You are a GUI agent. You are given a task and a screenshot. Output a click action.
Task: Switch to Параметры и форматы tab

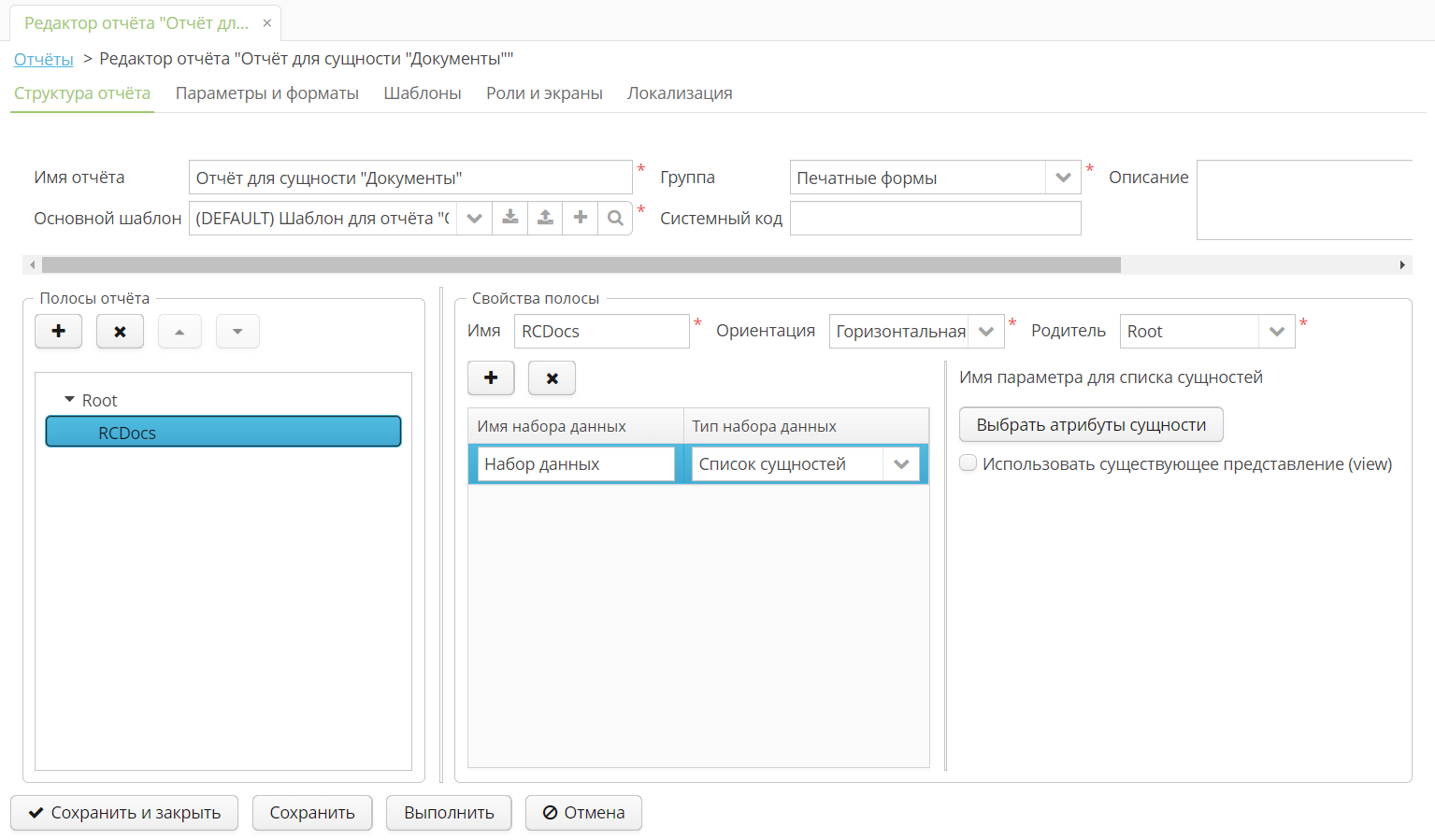pos(266,93)
